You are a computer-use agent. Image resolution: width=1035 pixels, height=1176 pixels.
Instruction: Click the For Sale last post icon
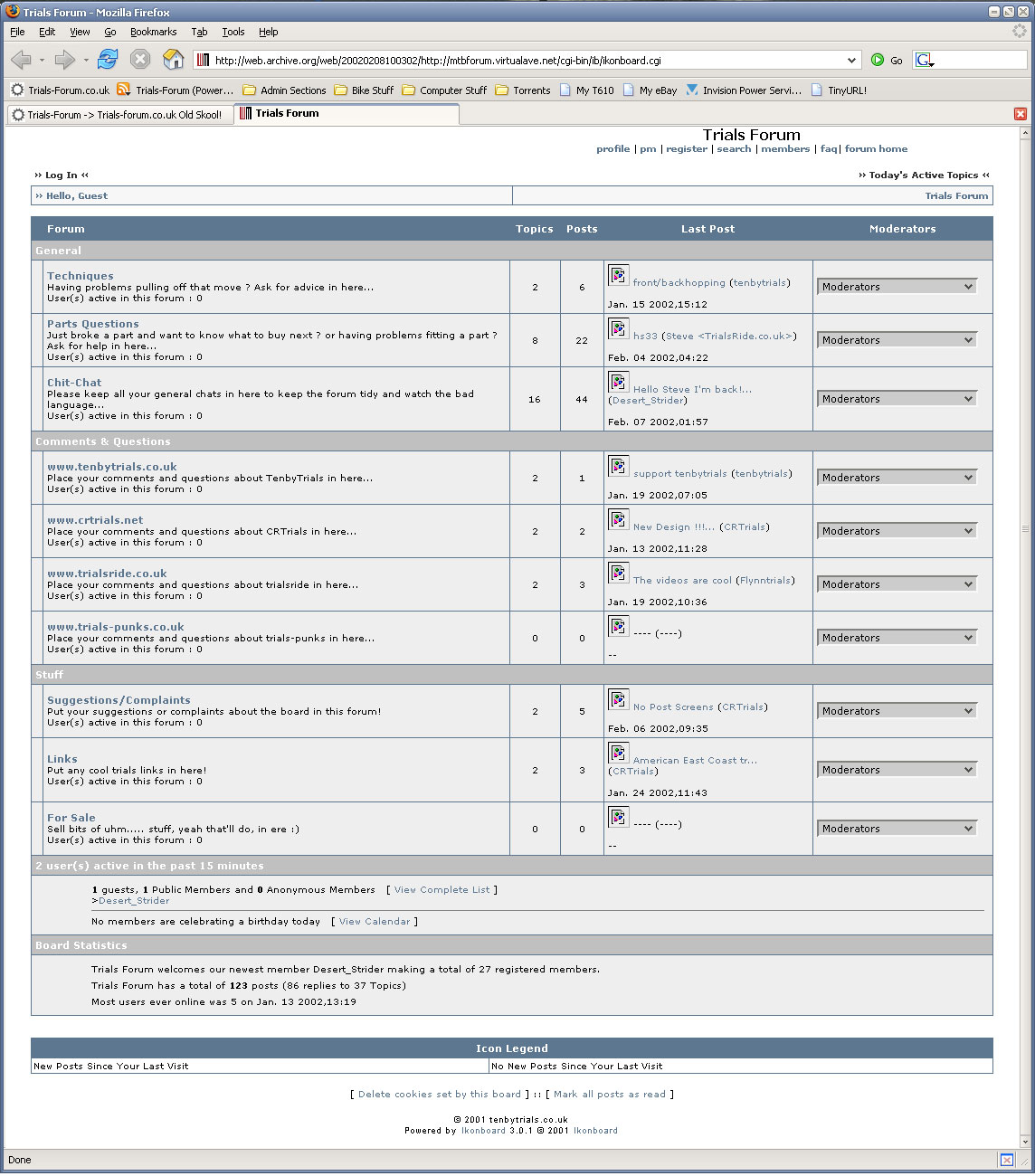(619, 817)
